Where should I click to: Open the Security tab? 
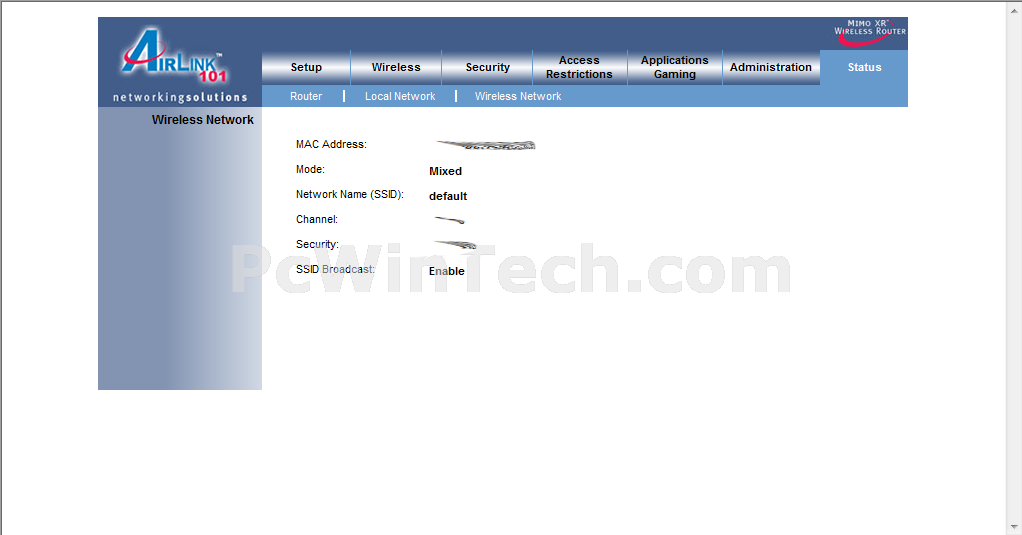pyautogui.click(x=488, y=67)
